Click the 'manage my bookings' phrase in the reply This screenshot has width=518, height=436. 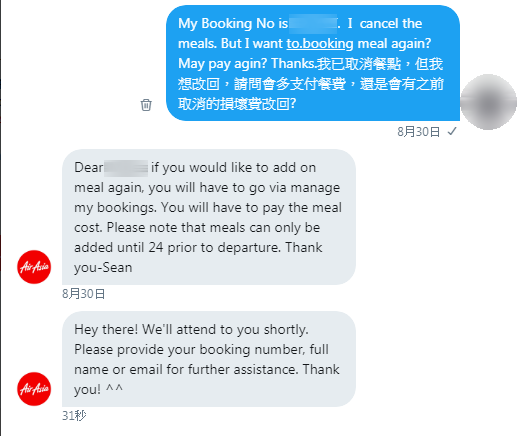click(207, 197)
